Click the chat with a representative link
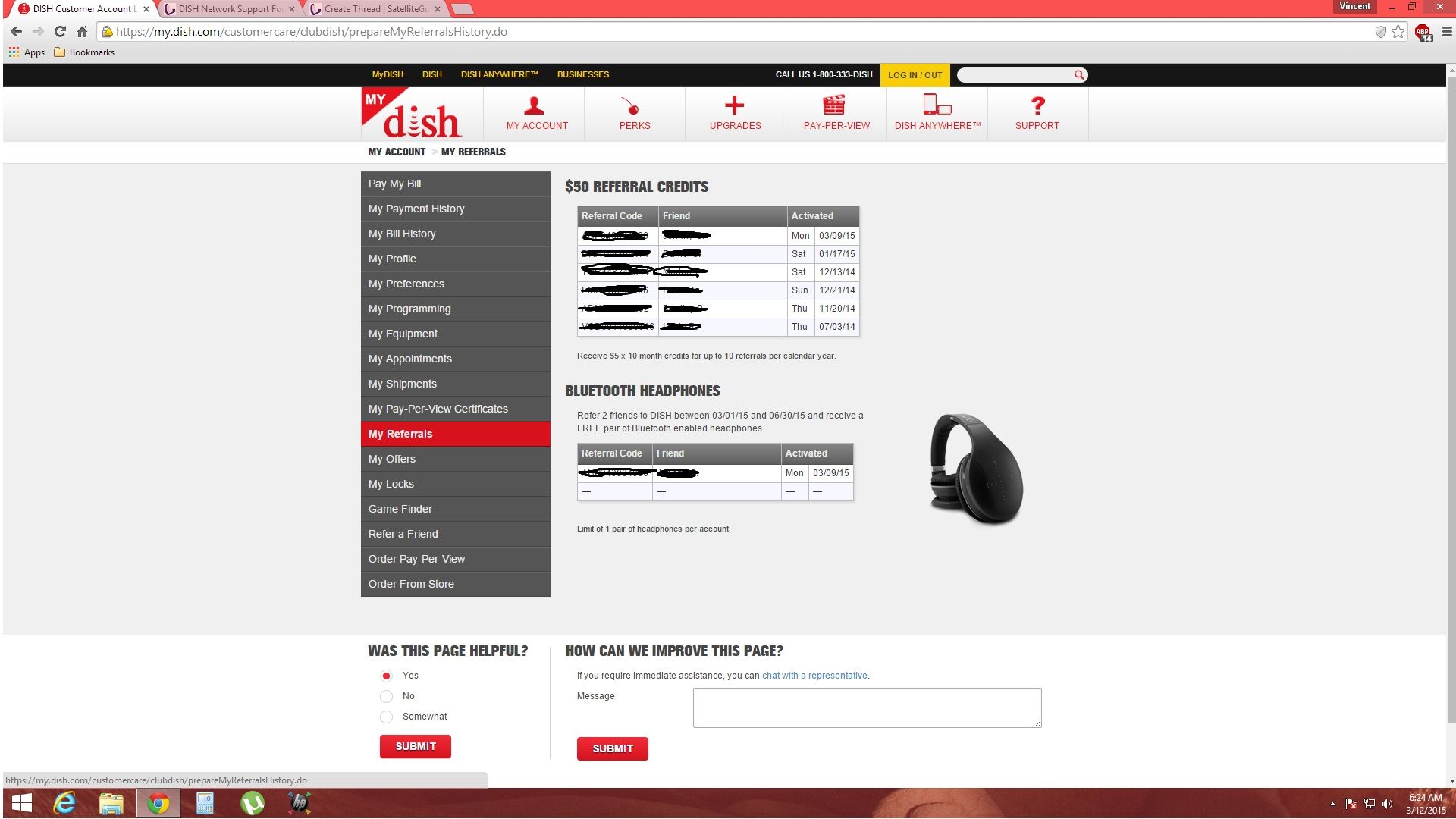The width and height of the screenshot is (1456, 819). tap(814, 676)
